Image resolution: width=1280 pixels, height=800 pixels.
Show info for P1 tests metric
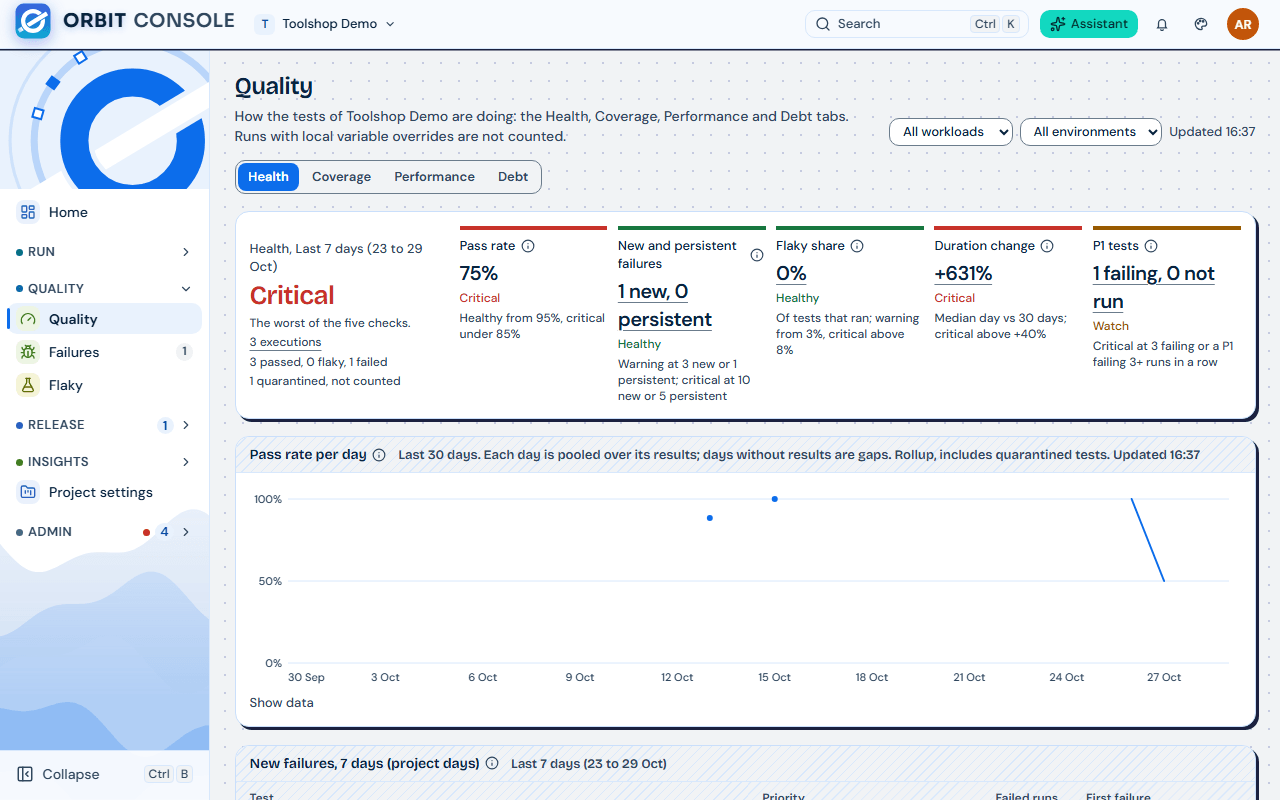point(1151,246)
